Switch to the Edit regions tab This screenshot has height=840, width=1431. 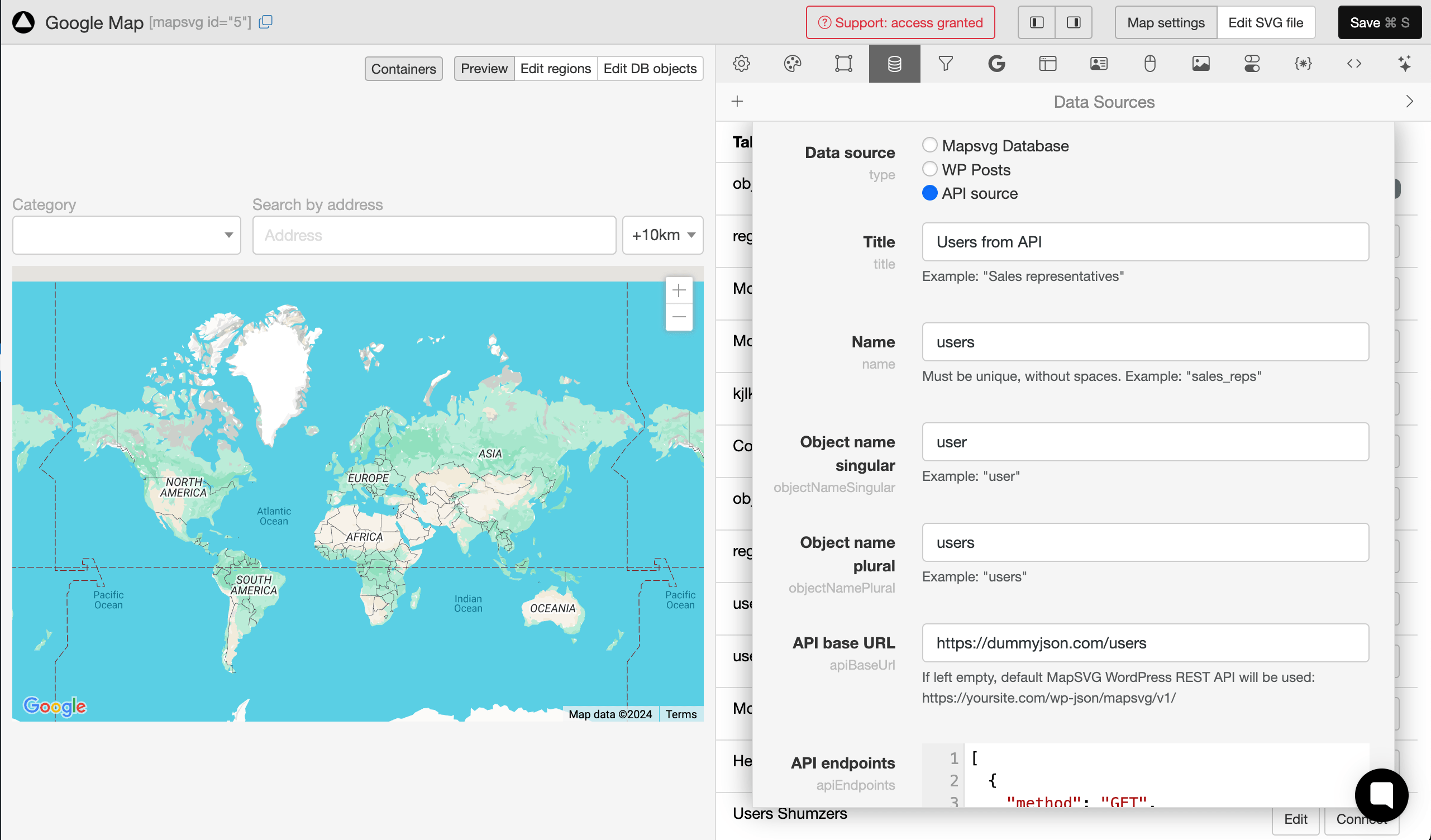click(x=555, y=68)
